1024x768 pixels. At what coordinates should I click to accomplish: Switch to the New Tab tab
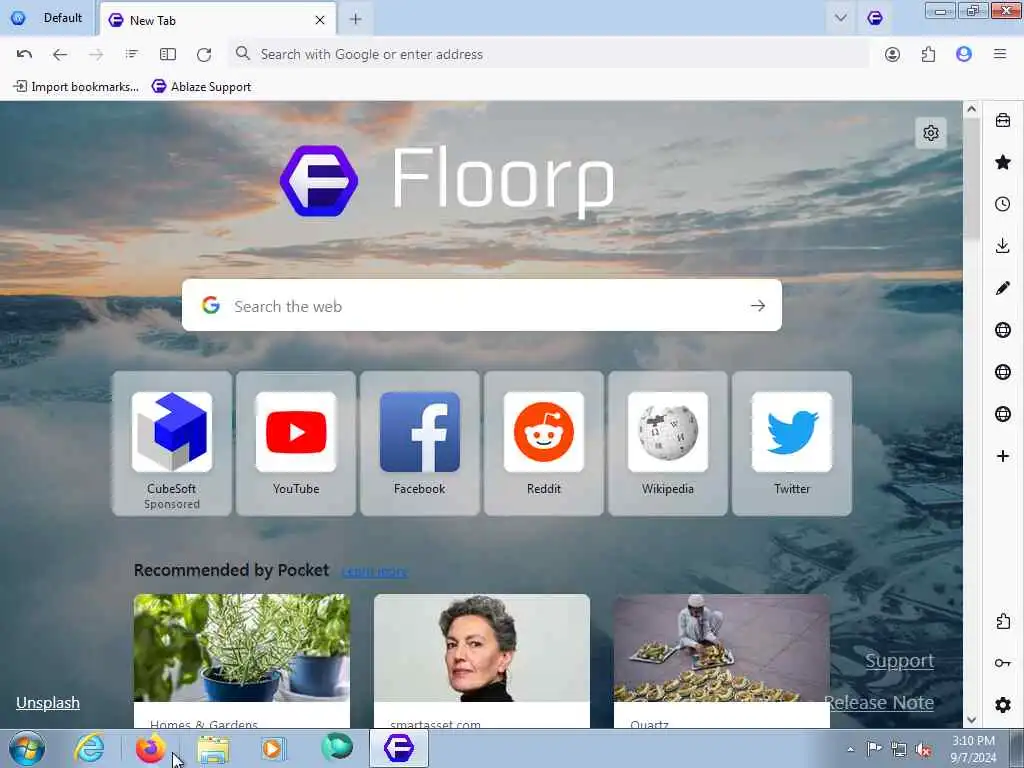tap(217, 20)
